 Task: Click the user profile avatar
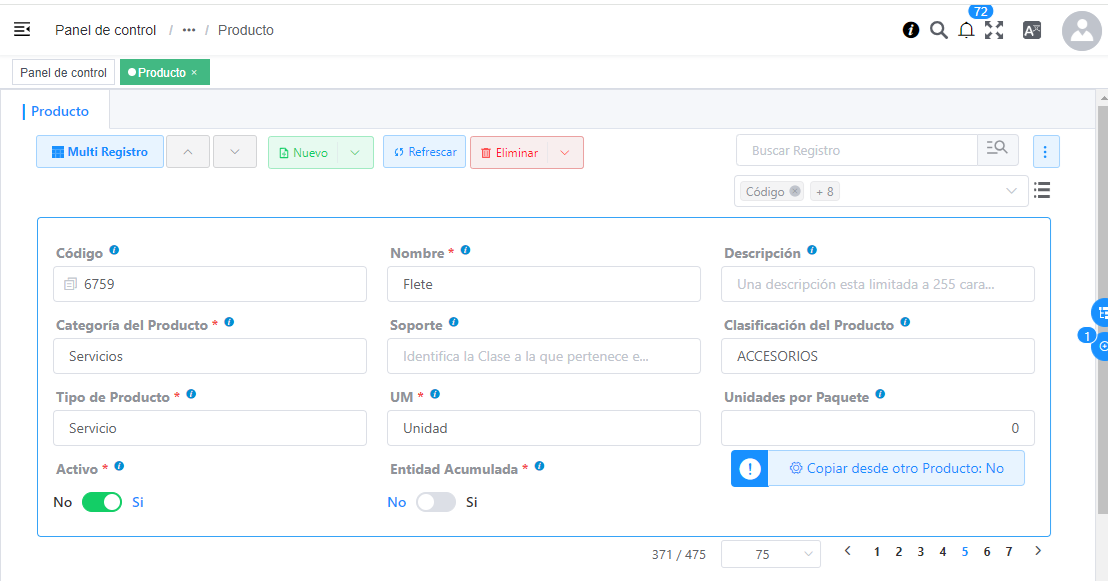tap(1081, 30)
